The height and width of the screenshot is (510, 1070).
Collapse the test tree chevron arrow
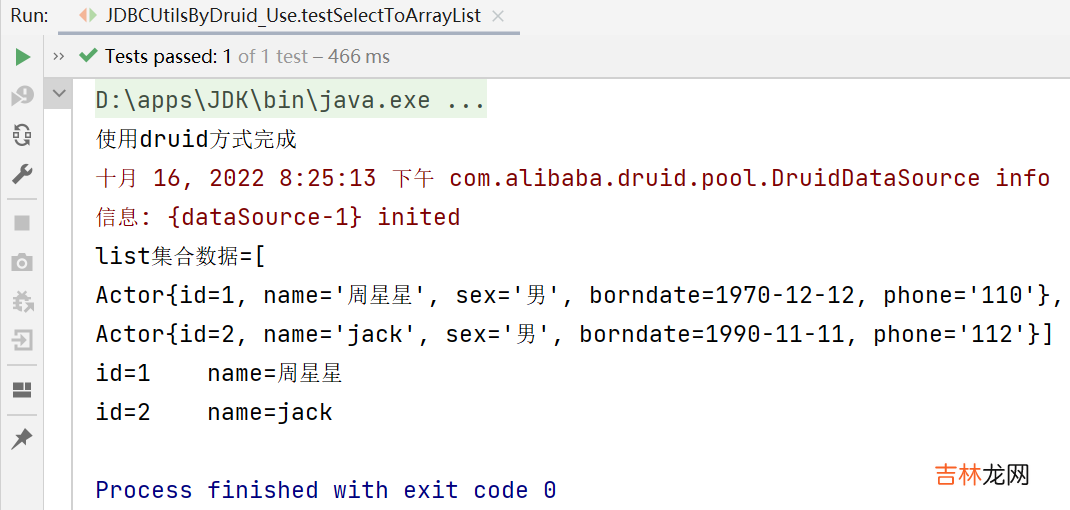[59, 94]
